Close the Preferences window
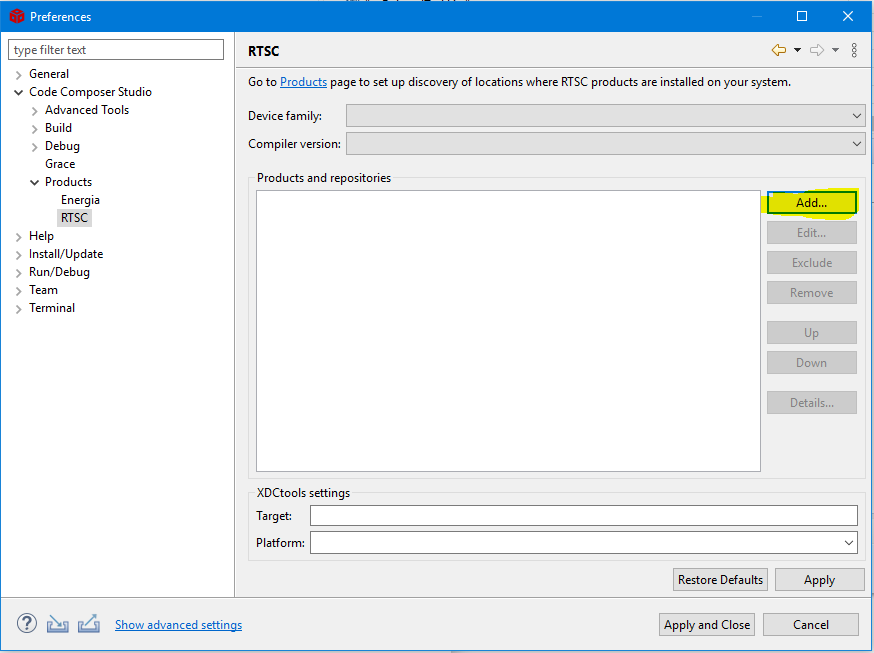Image resolution: width=874 pixels, height=653 pixels. [x=848, y=16]
